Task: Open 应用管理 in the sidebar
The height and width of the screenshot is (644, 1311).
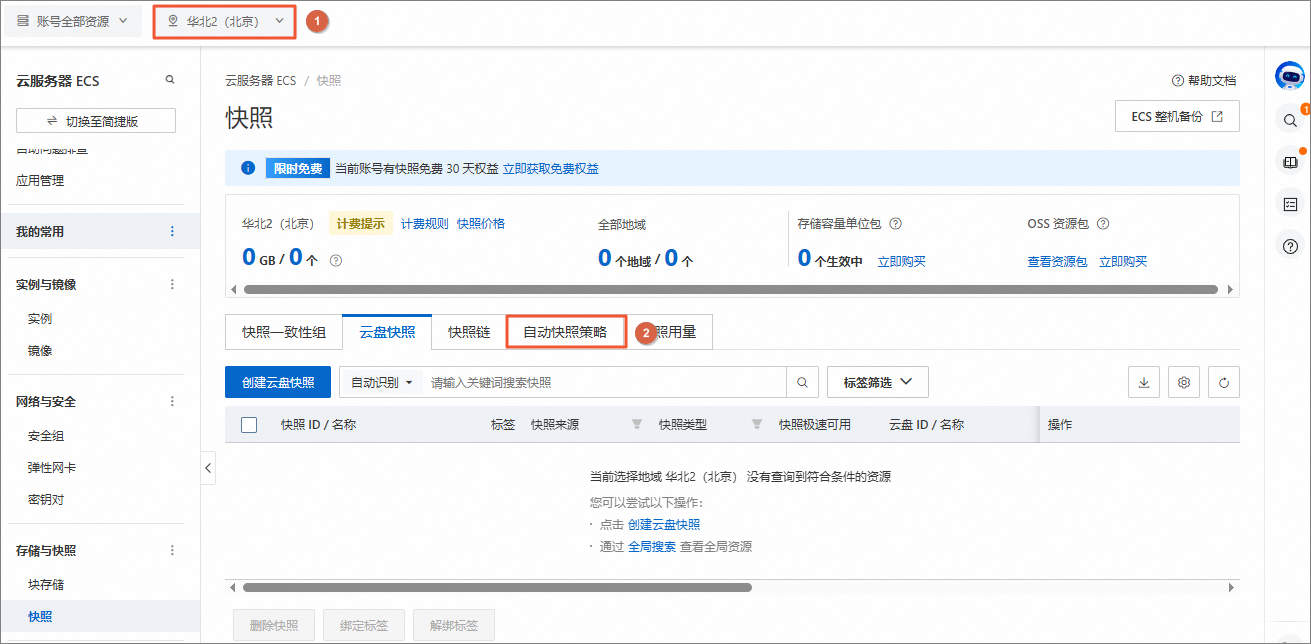Action: click(x=40, y=181)
